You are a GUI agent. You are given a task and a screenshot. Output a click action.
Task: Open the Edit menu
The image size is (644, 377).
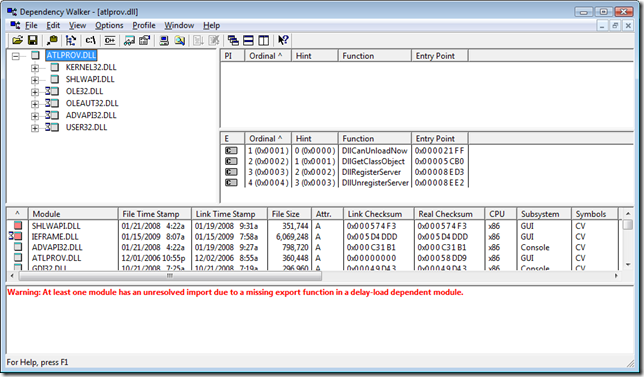click(x=53, y=25)
